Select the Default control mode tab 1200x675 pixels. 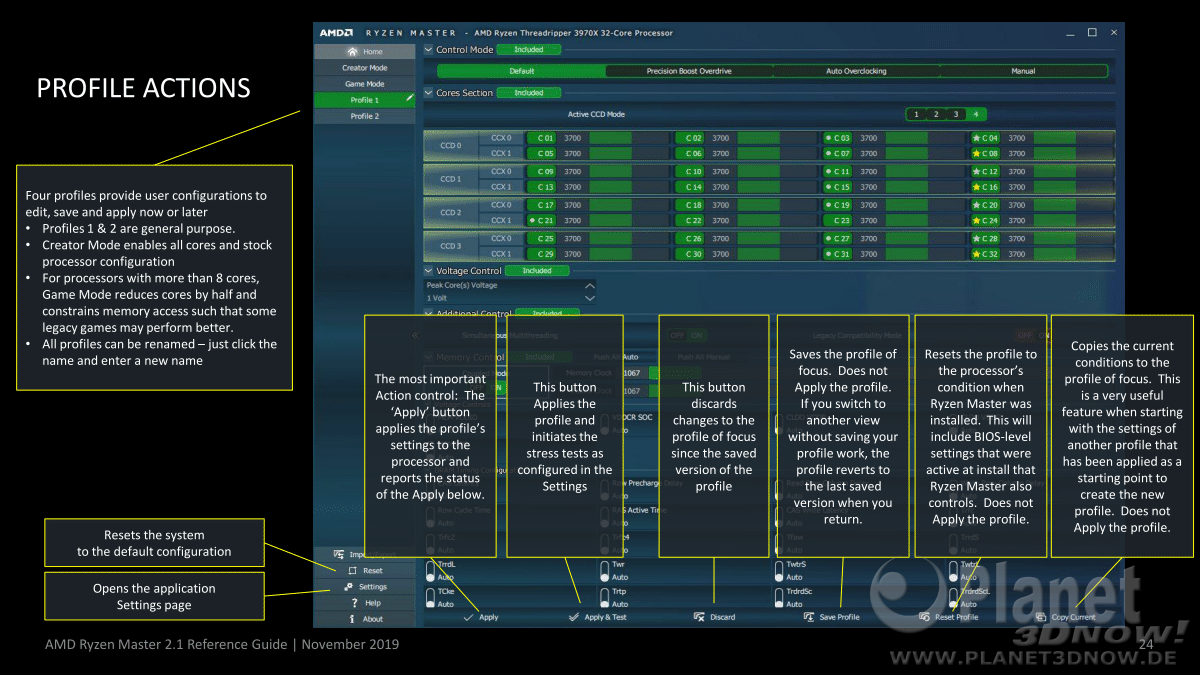point(521,71)
